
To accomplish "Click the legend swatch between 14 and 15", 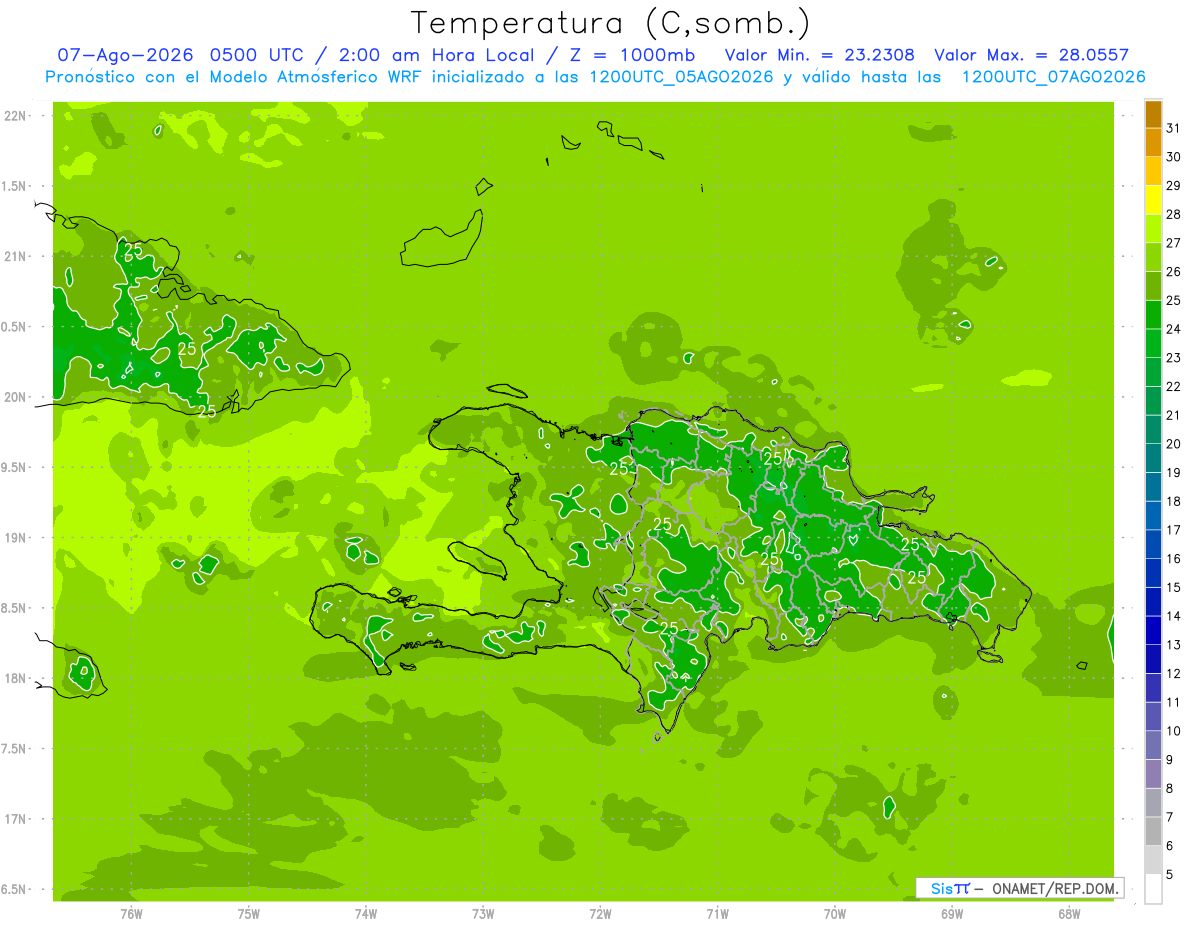I will (x=1153, y=602).
